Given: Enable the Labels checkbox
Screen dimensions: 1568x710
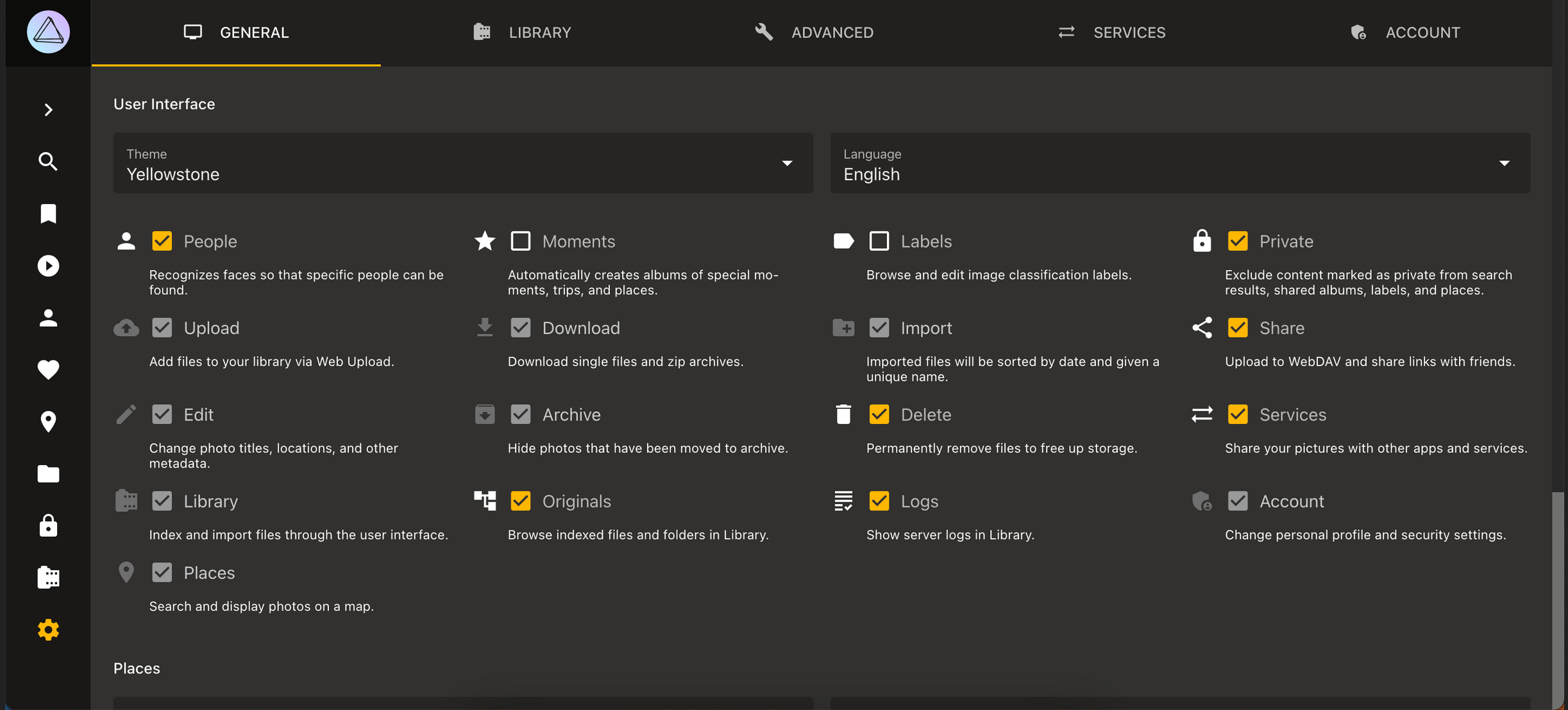Looking at the screenshot, I should coord(879,241).
